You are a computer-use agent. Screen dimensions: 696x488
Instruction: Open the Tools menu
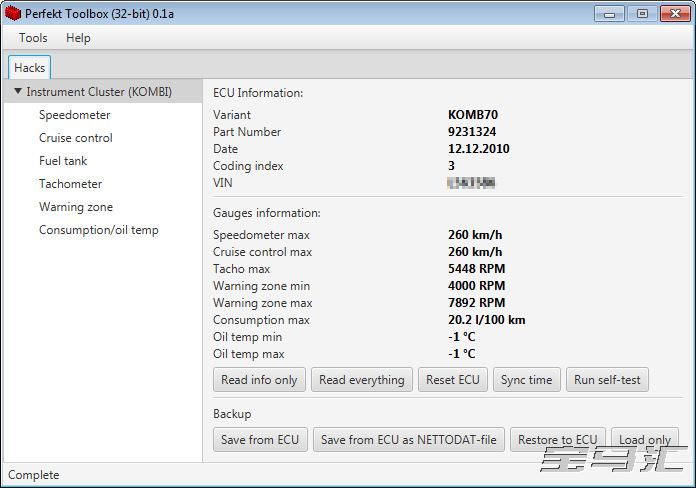33,38
